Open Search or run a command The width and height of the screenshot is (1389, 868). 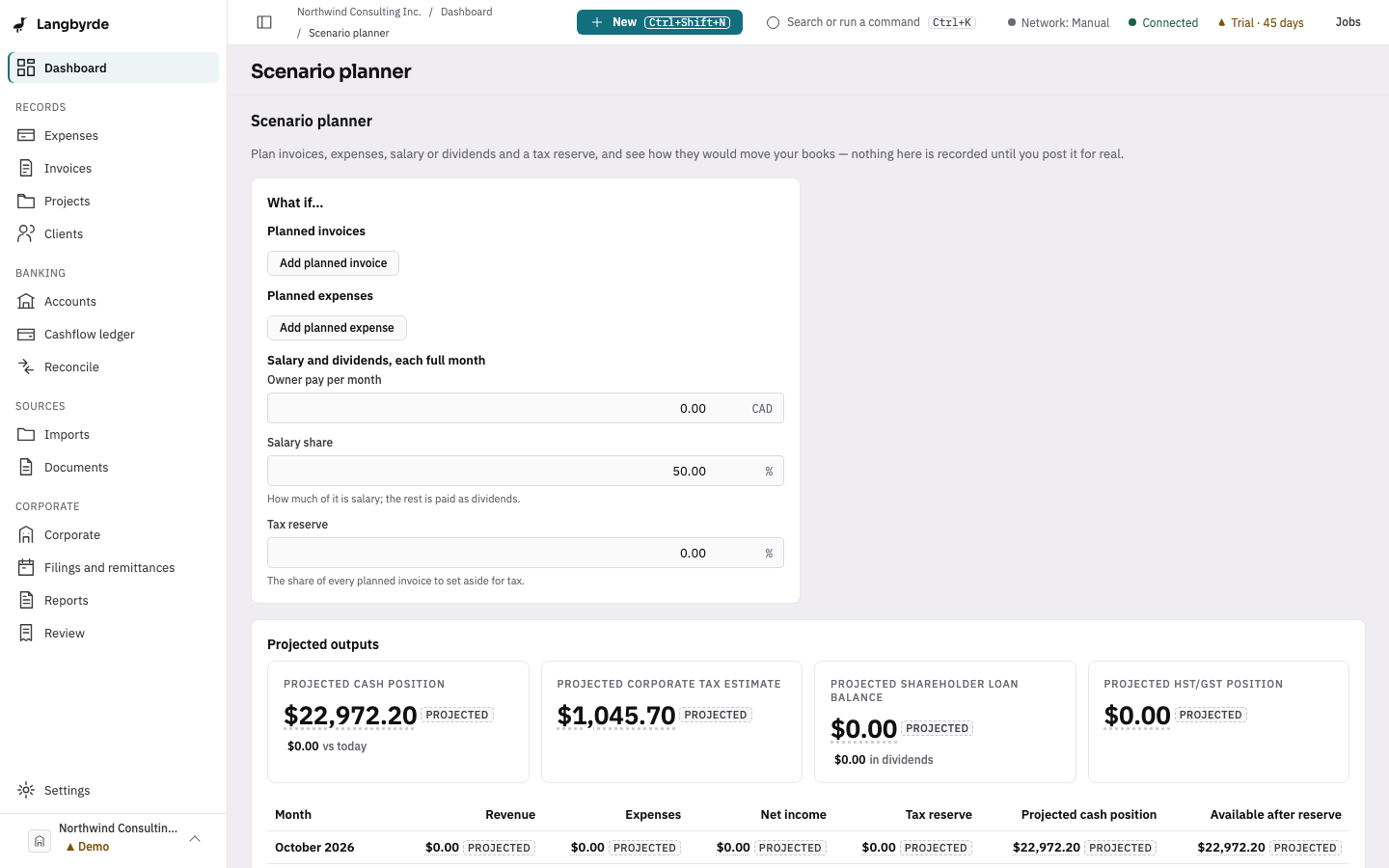pos(871,22)
